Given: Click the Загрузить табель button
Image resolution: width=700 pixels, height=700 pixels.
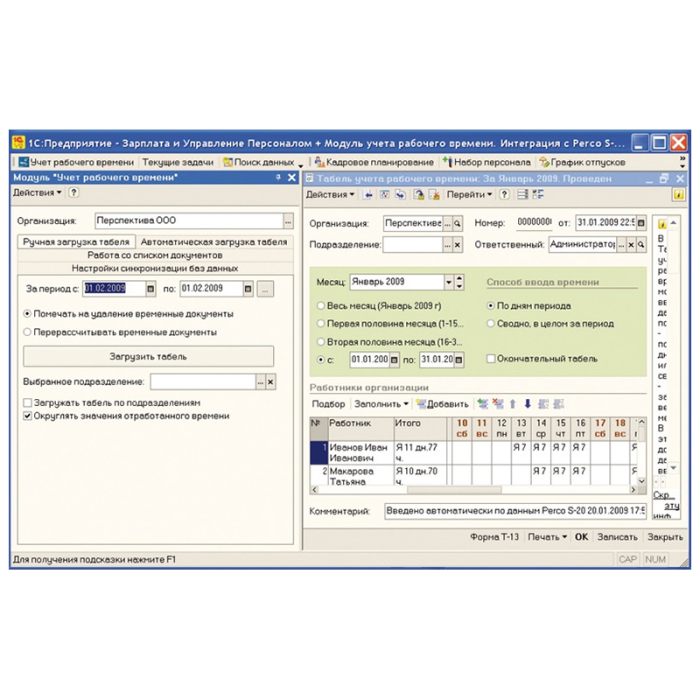Looking at the screenshot, I should click(148, 357).
